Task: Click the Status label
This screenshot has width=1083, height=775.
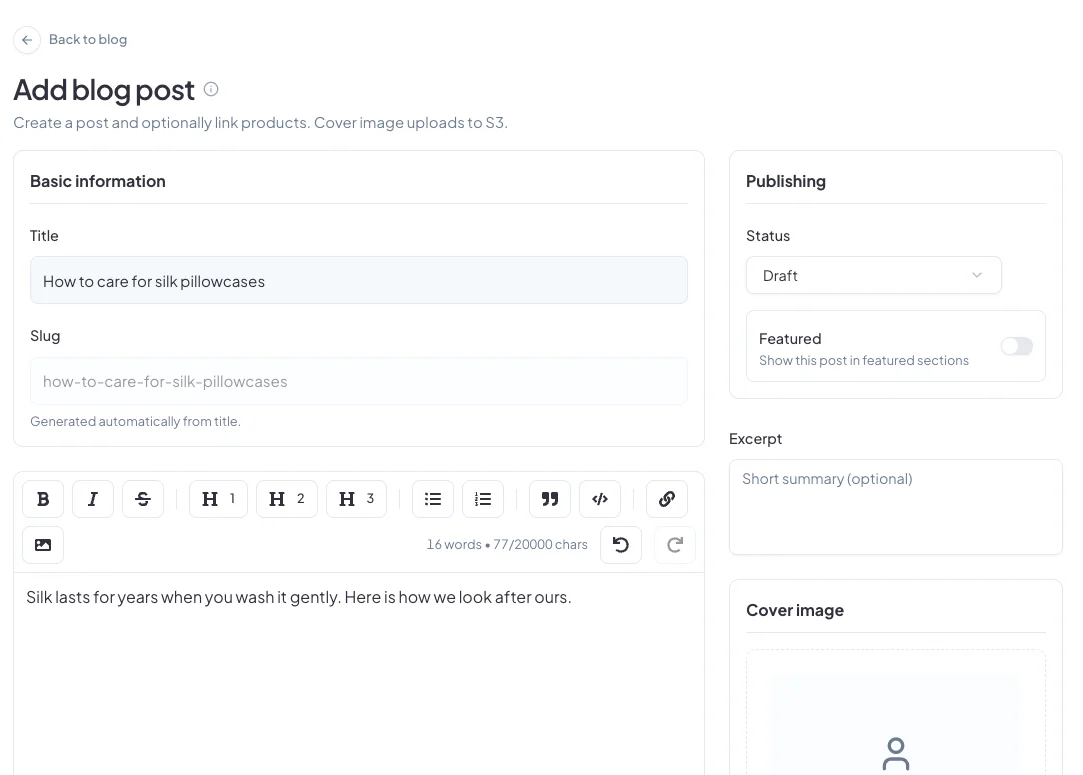Action: (768, 236)
